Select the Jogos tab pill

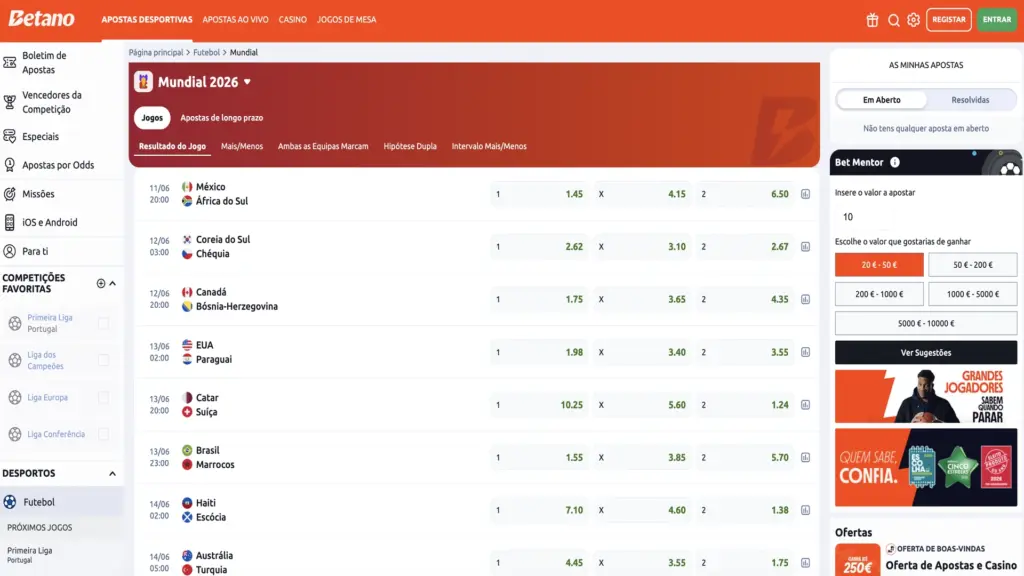click(152, 118)
